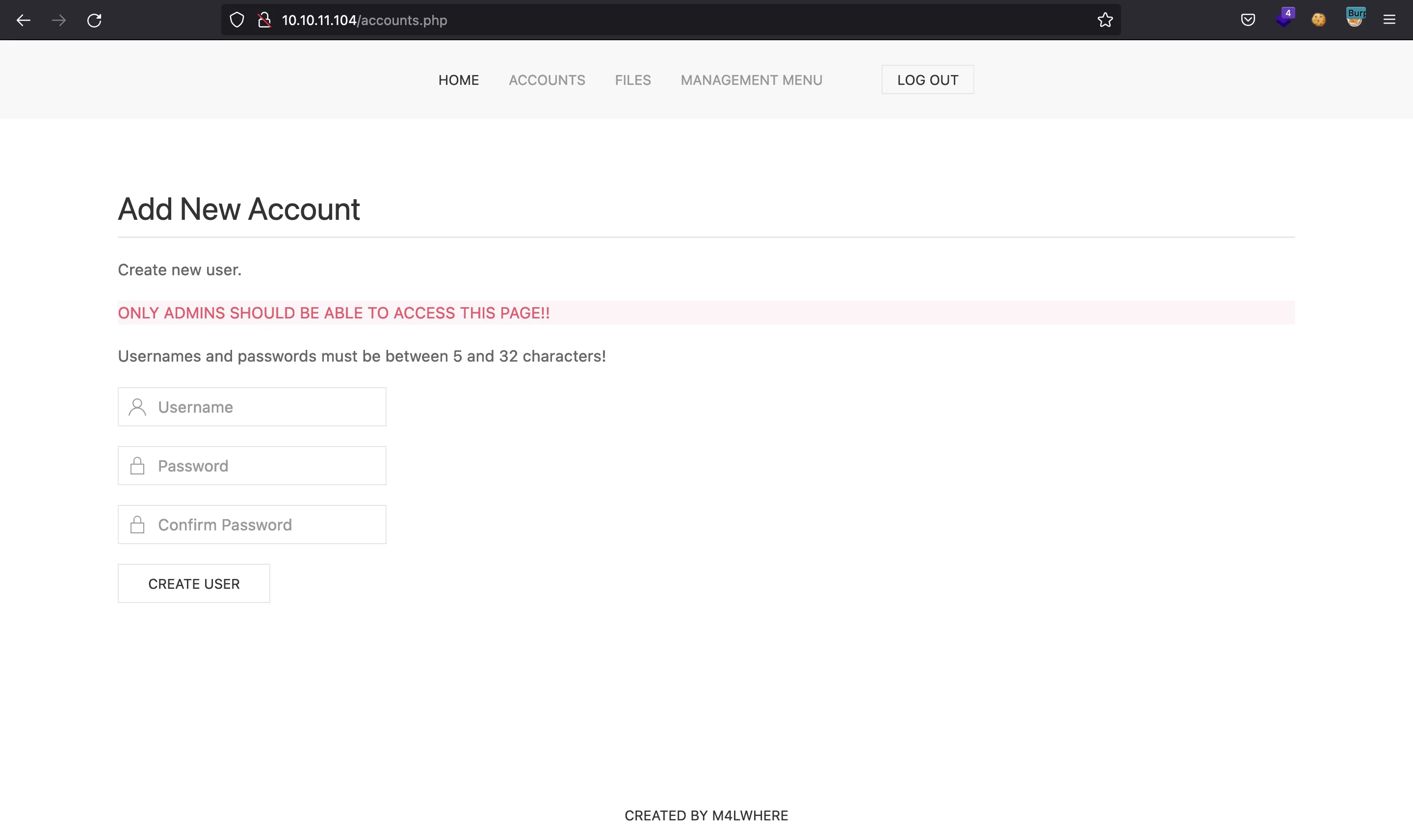Click the browser back navigation arrow
This screenshot has width=1413, height=840.
24,20
